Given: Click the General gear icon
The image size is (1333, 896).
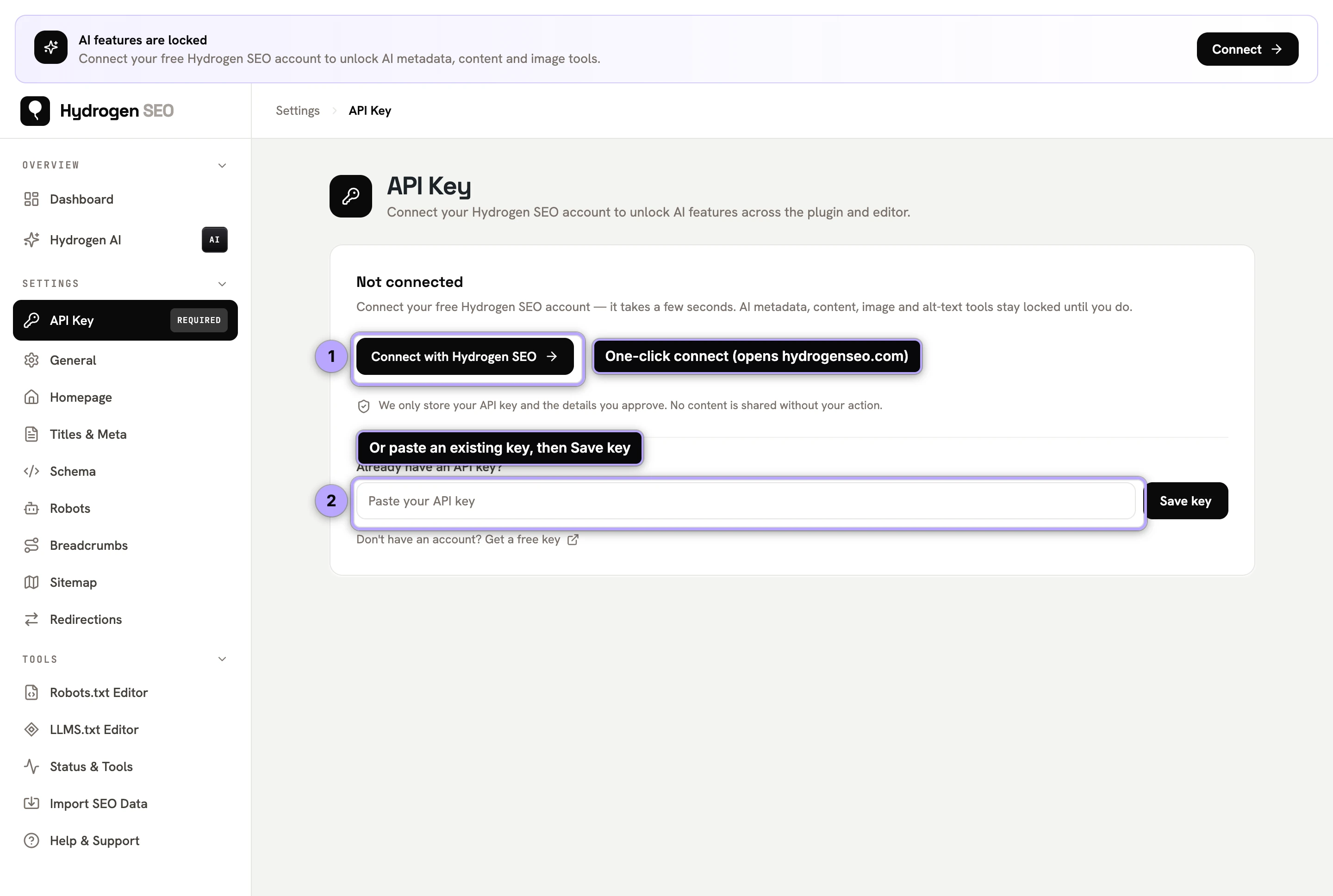Looking at the screenshot, I should click(31, 361).
